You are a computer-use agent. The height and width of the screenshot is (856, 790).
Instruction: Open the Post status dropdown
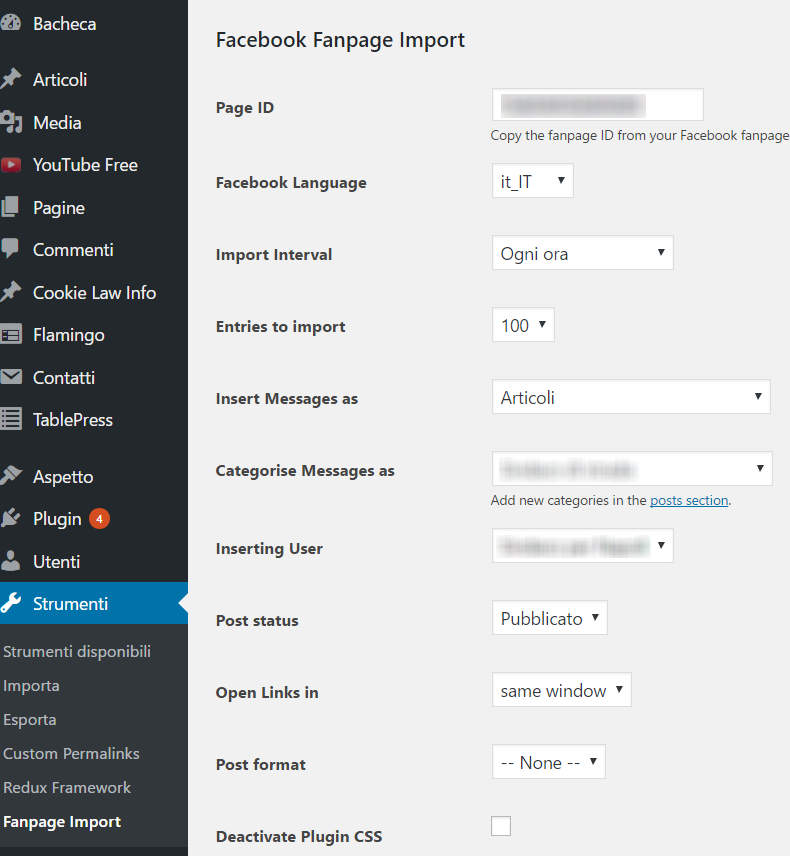point(549,618)
